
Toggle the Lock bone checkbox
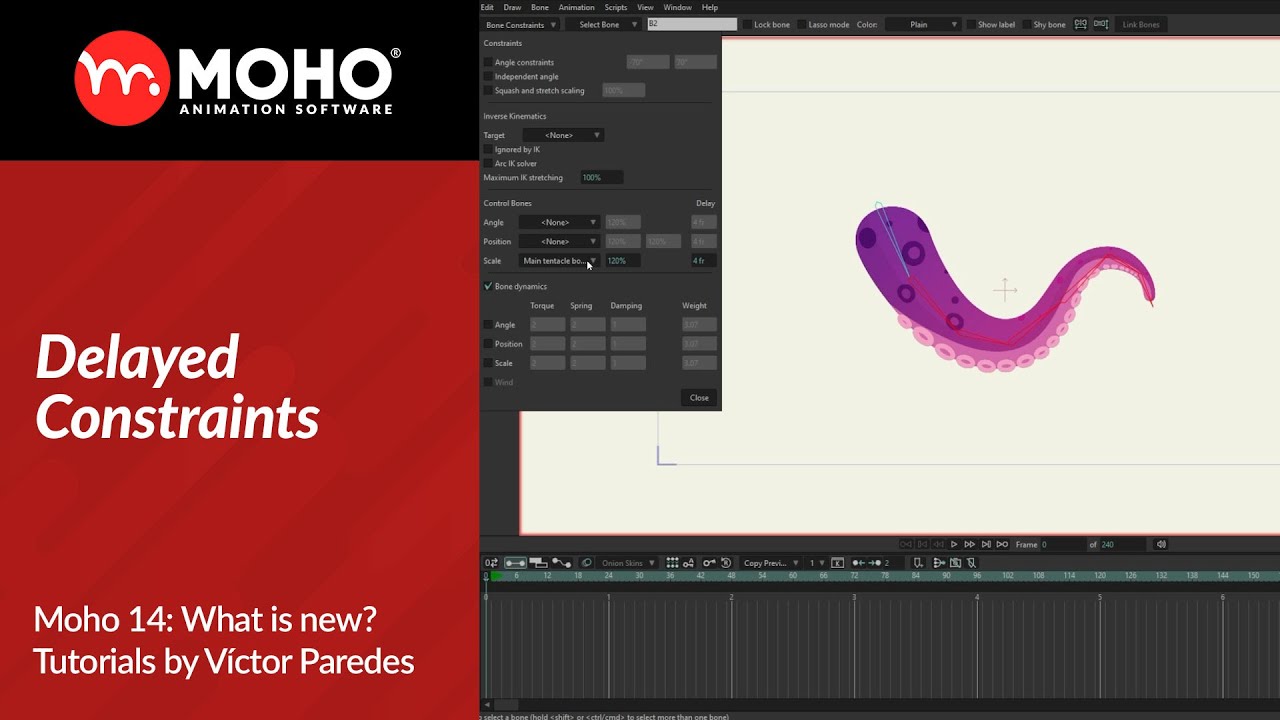click(747, 24)
